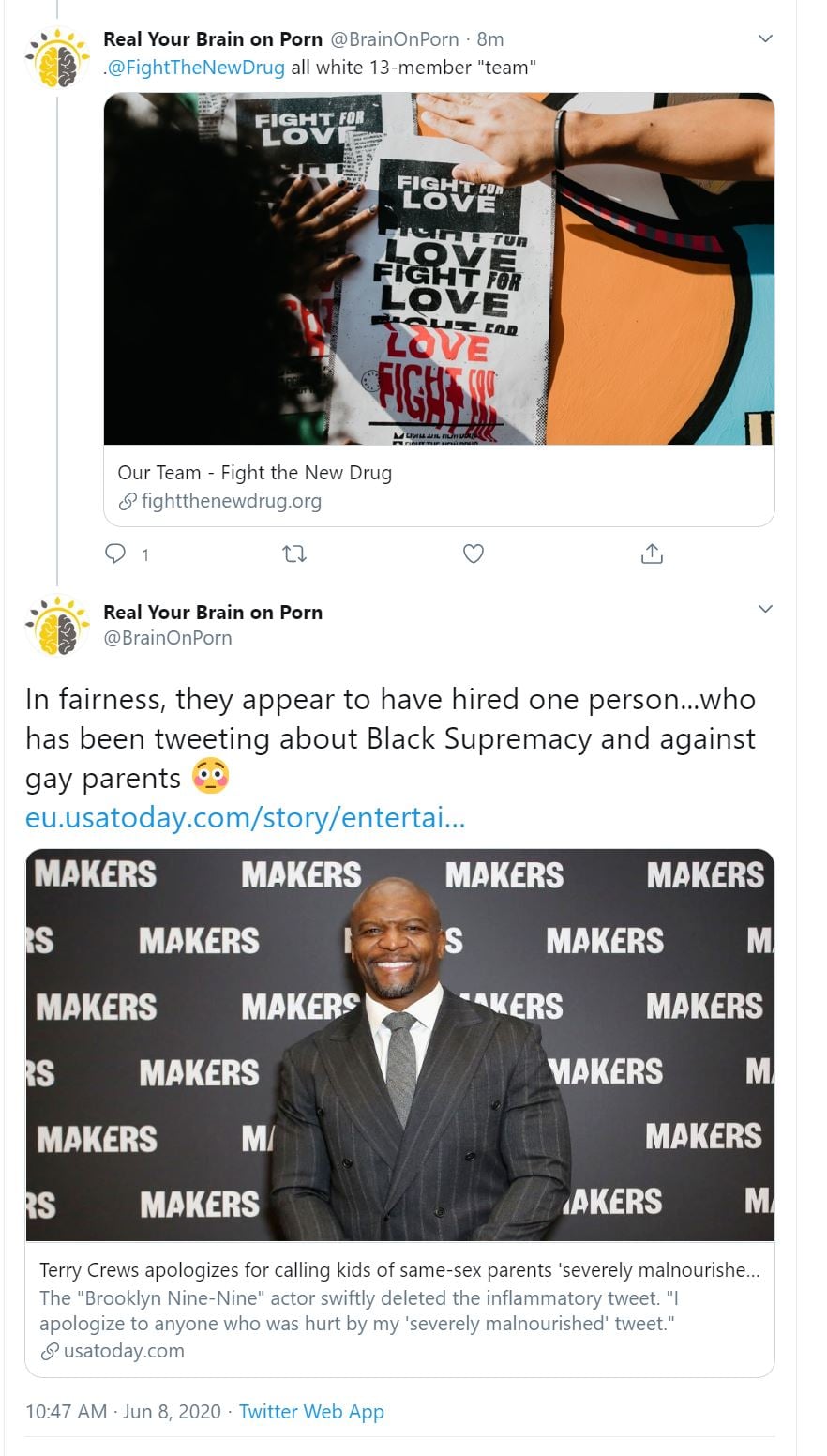Click the share icon under first tweet
Image resolution: width=827 pixels, height=1456 pixels.
click(x=652, y=554)
